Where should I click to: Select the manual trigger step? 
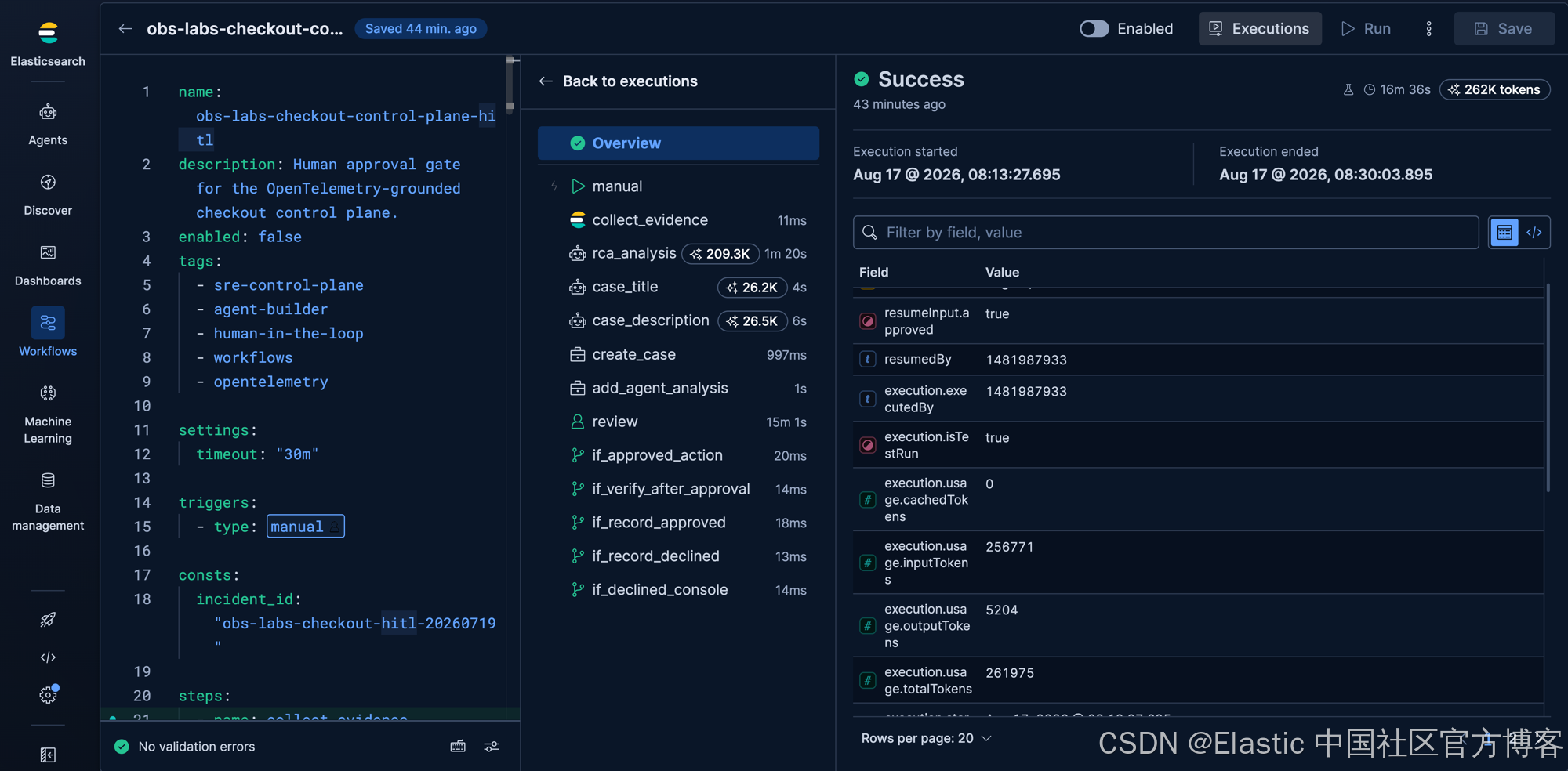click(678, 186)
